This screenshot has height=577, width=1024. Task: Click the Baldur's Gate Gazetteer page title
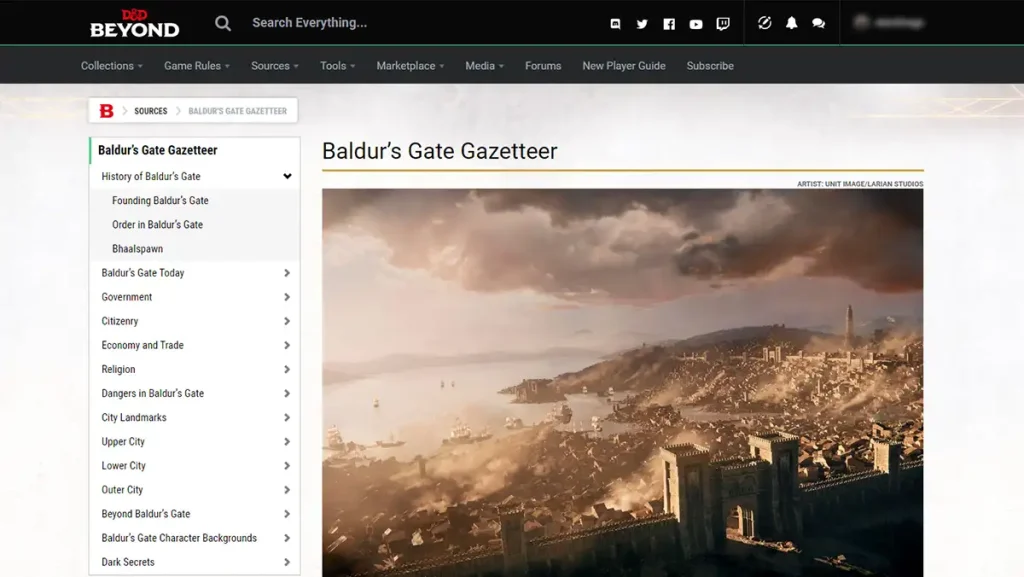coord(440,151)
